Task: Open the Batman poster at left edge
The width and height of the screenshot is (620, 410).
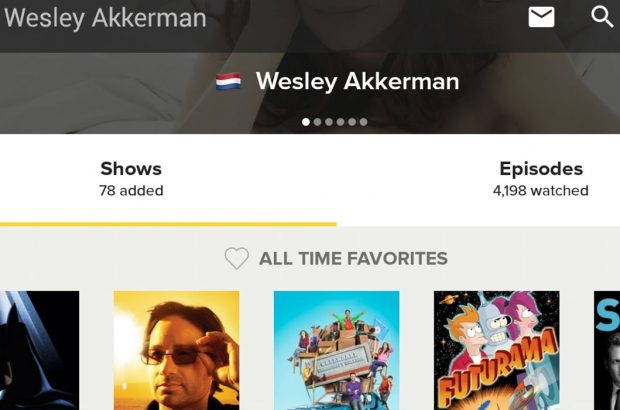Action: click(40, 350)
